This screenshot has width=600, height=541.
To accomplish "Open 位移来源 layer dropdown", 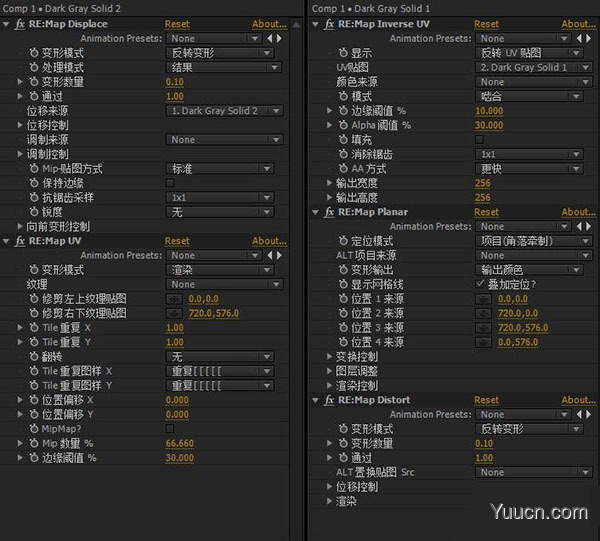I will tap(225, 111).
